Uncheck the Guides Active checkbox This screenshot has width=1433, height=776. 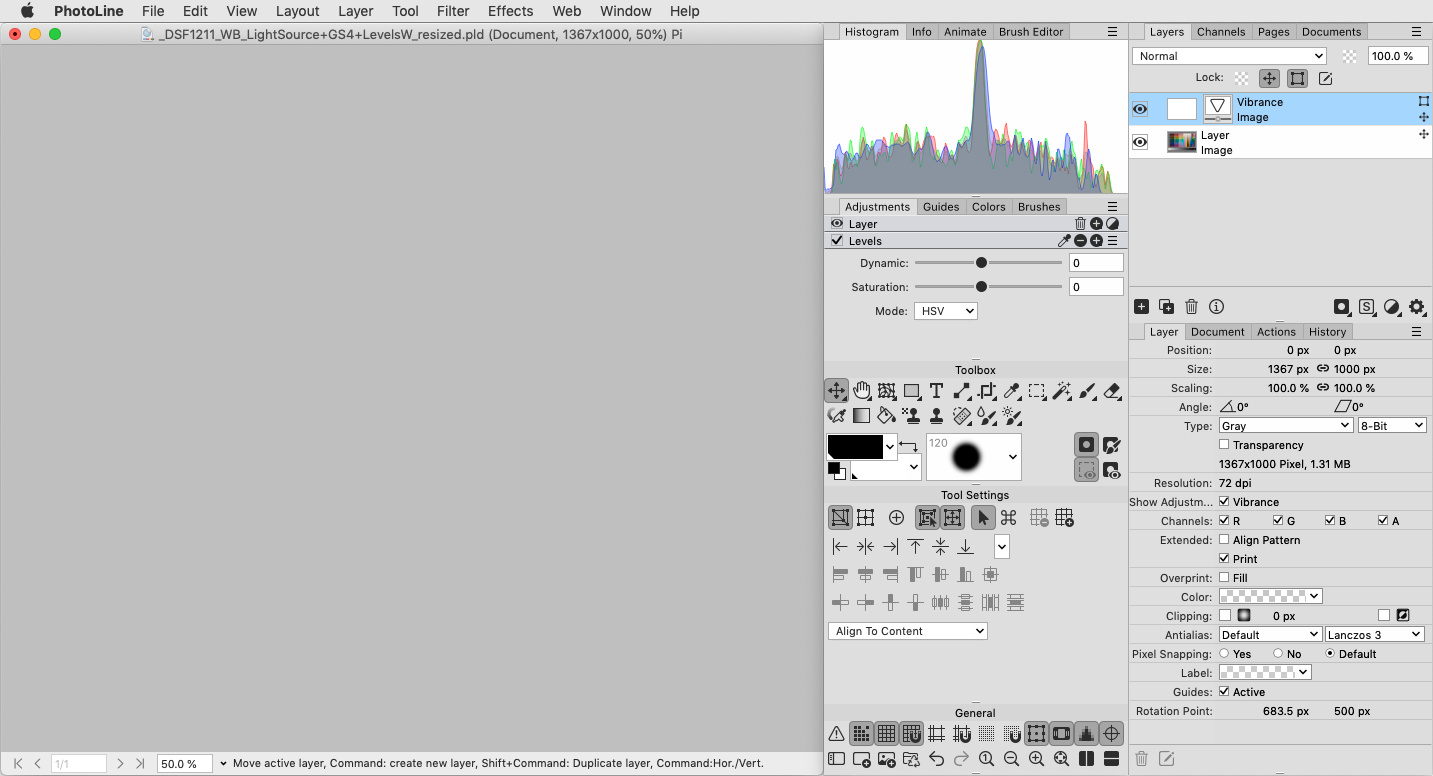click(x=1224, y=692)
